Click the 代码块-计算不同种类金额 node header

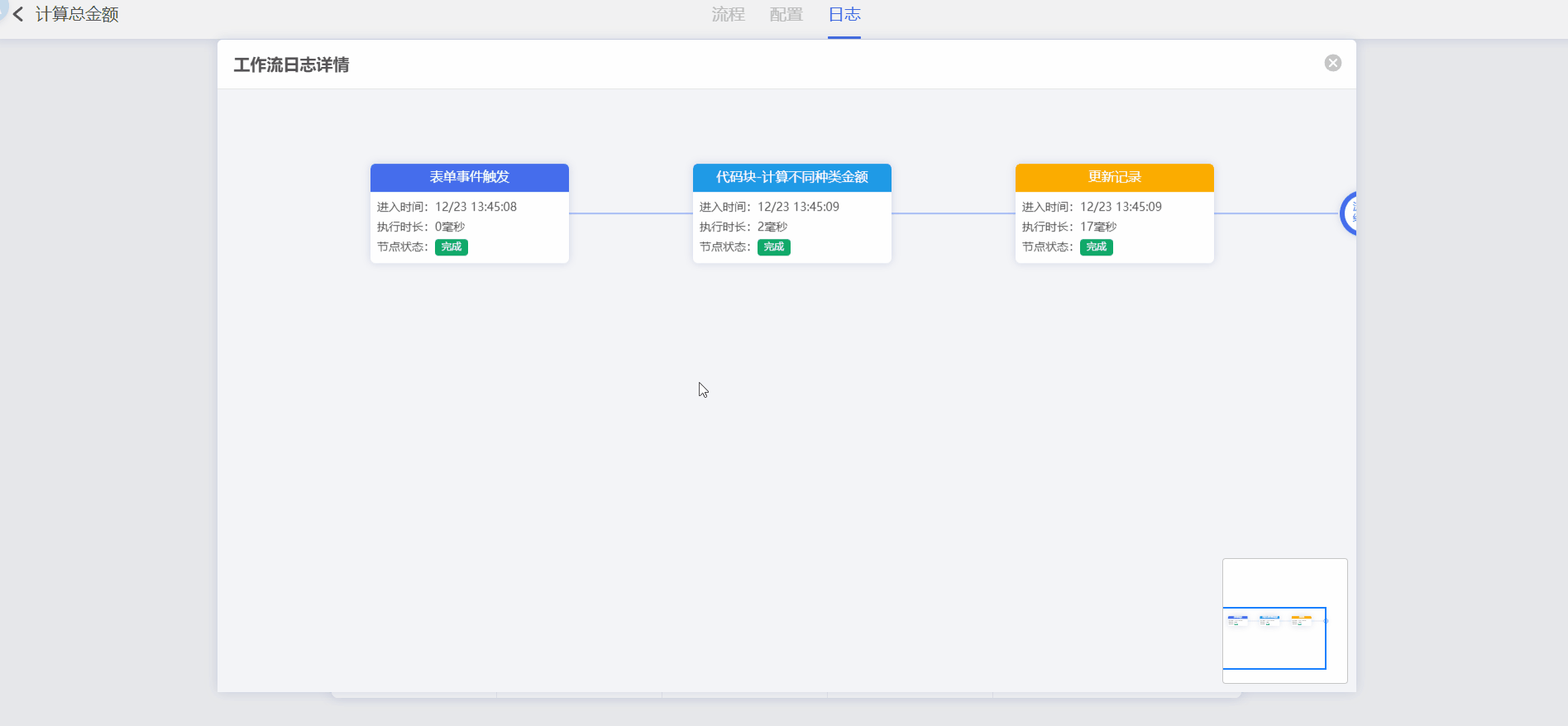click(791, 177)
